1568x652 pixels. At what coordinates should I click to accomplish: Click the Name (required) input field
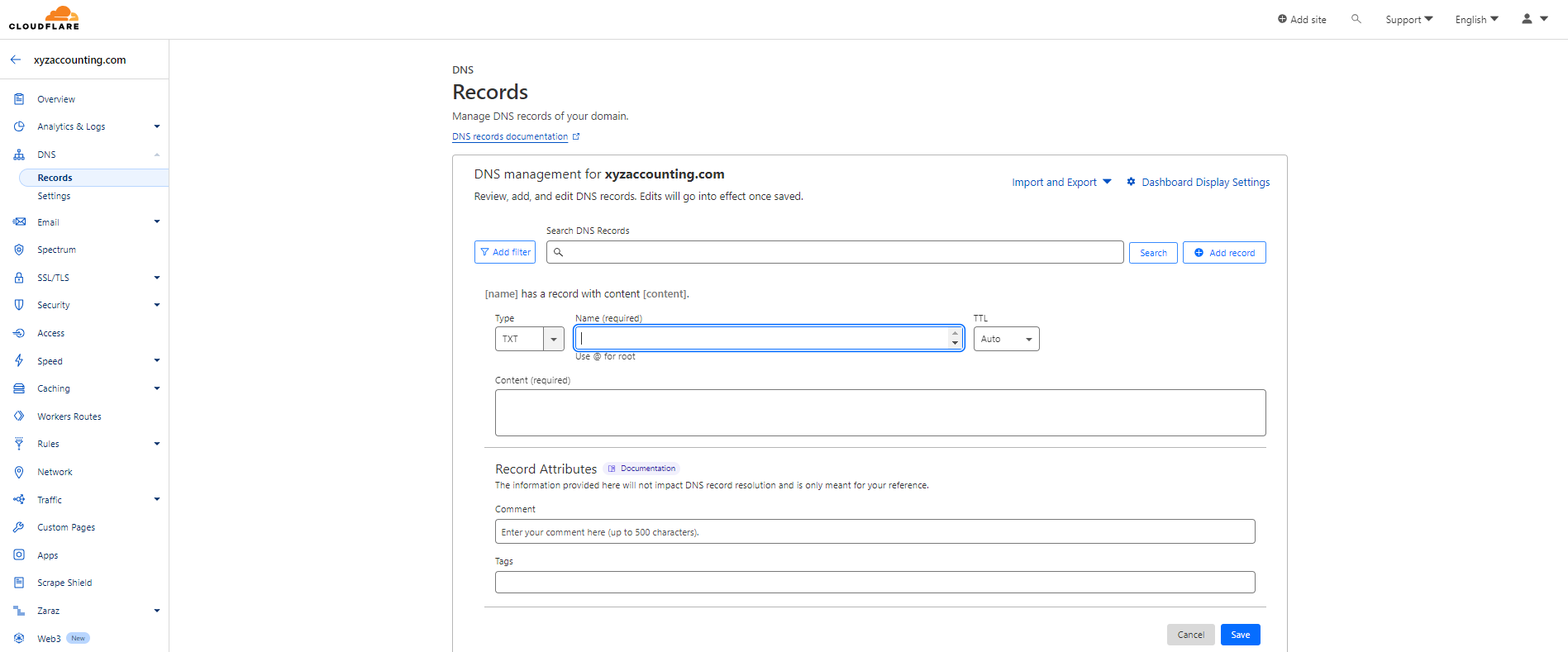click(769, 338)
